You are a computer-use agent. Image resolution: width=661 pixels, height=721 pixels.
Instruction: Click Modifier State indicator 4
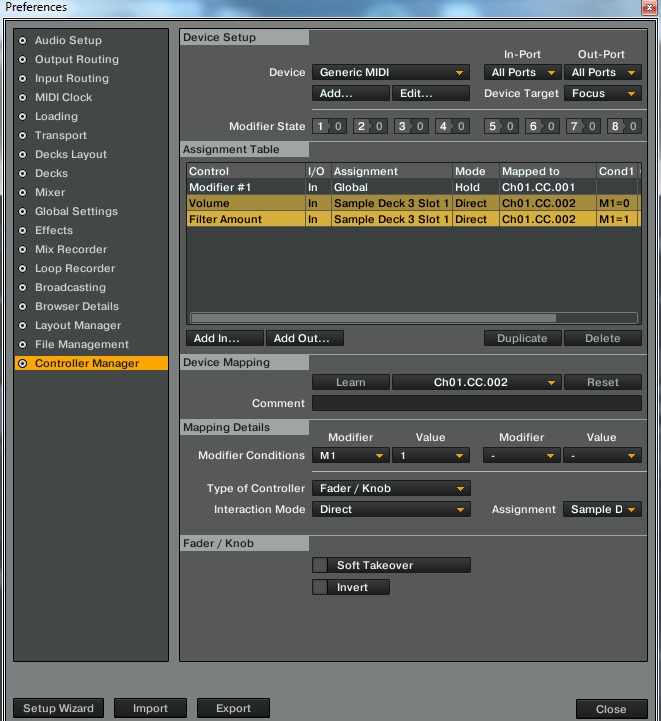(452, 126)
